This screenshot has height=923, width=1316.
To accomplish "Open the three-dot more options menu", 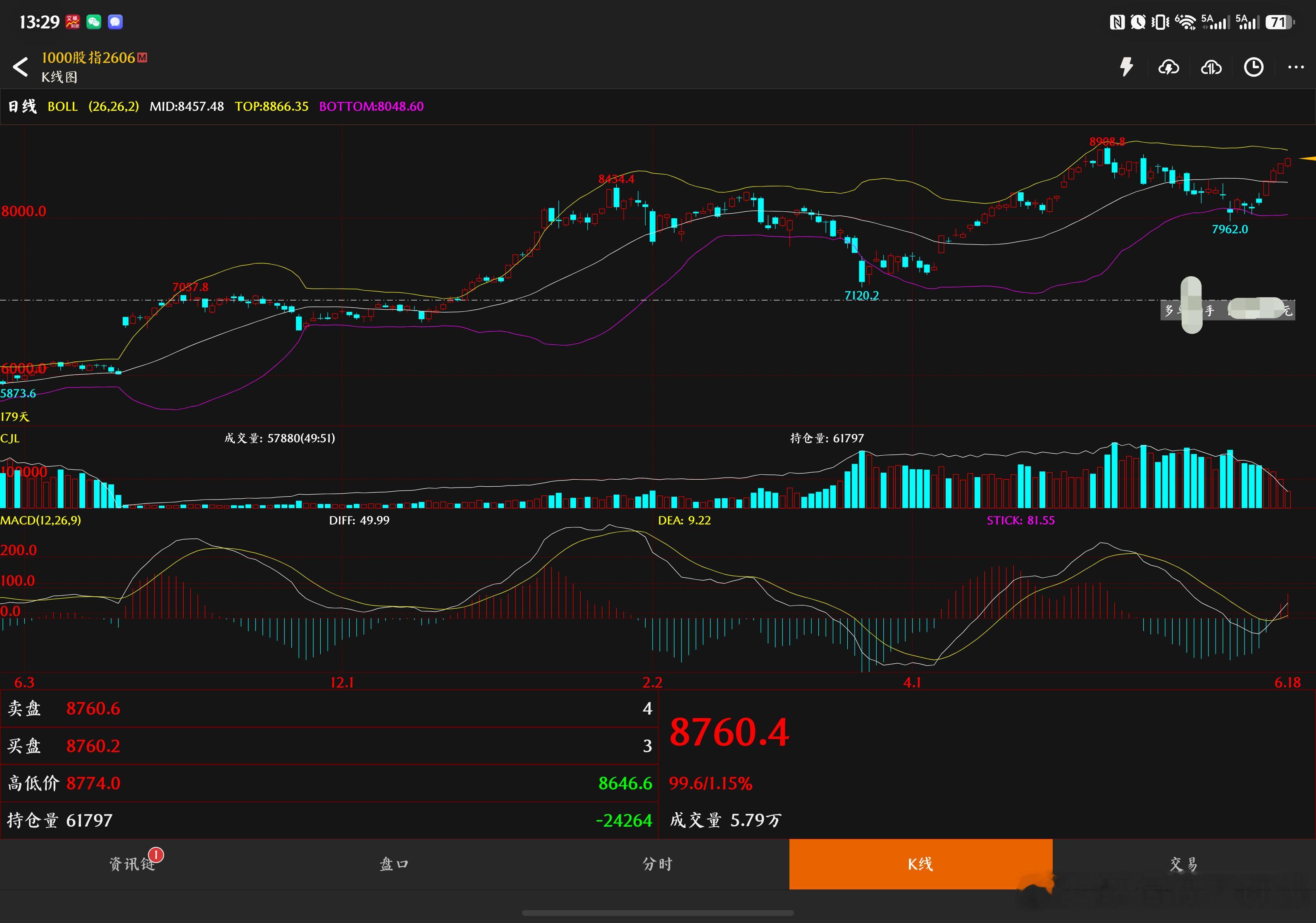I will coord(1295,67).
